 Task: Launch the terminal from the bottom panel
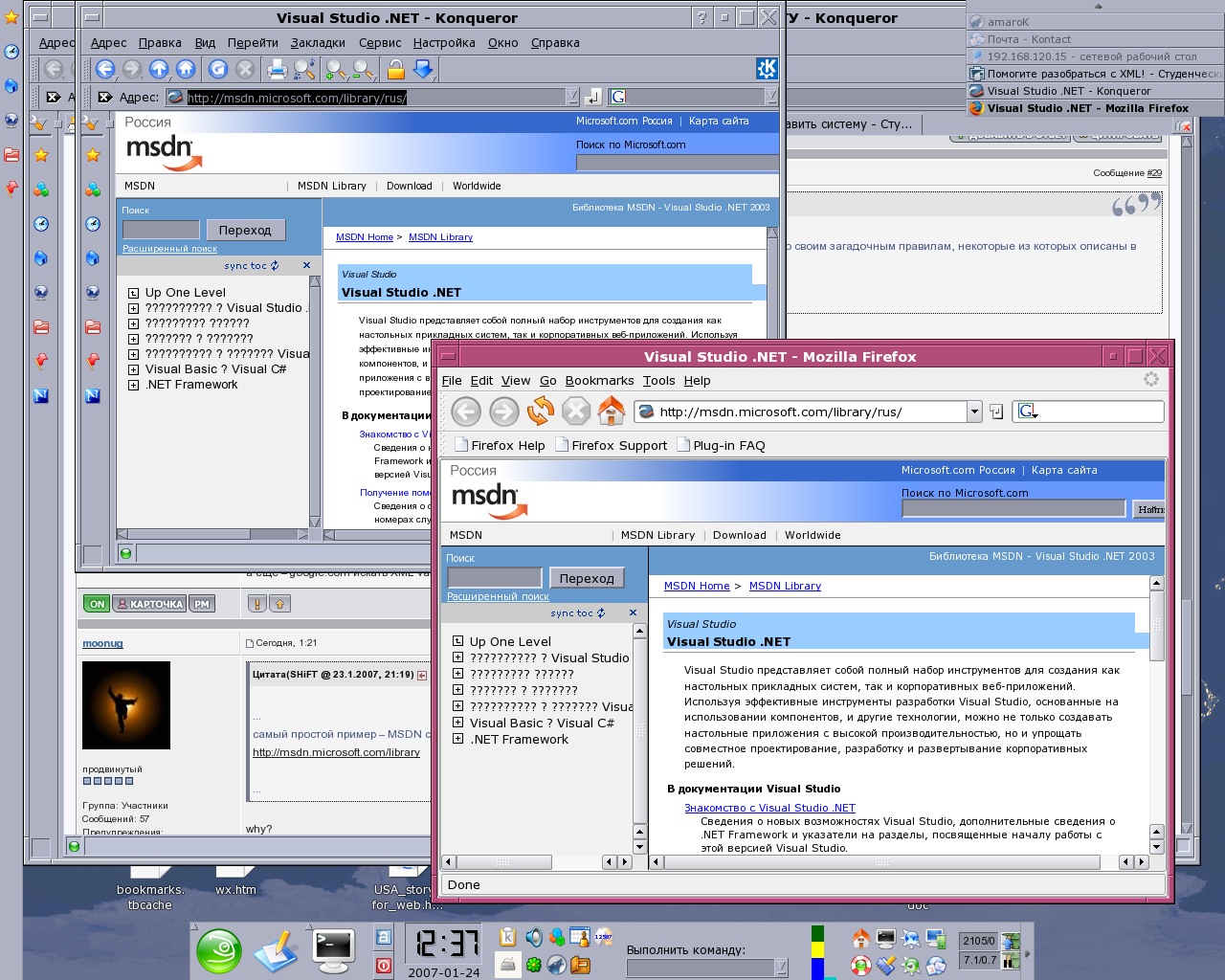point(334,951)
